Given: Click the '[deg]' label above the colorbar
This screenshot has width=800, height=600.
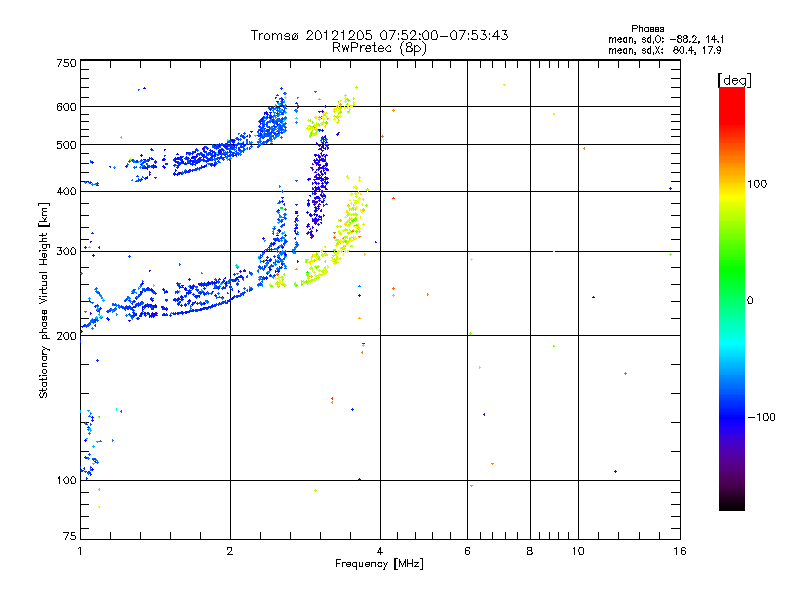Looking at the screenshot, I should (734, 80).
